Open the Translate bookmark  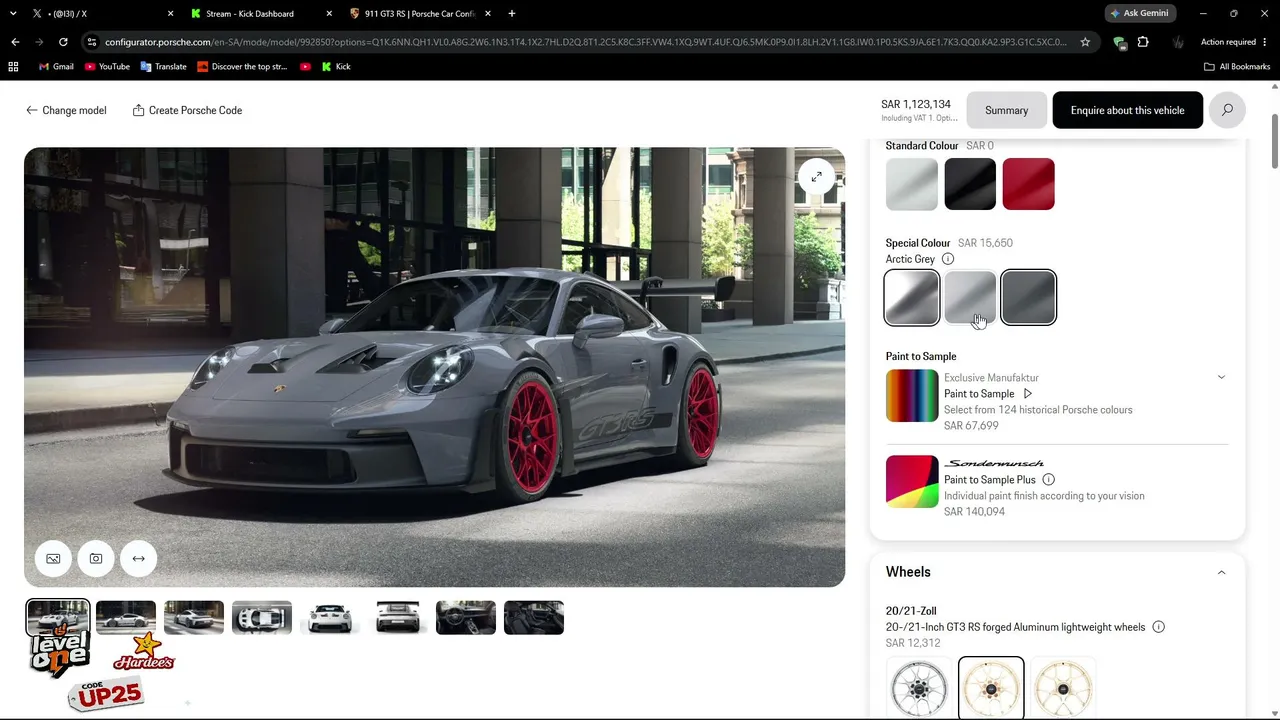point(164,67)
